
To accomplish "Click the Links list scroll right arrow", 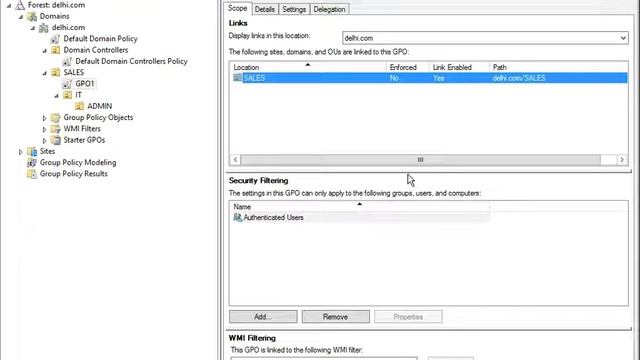I will [x=622, y=160].
